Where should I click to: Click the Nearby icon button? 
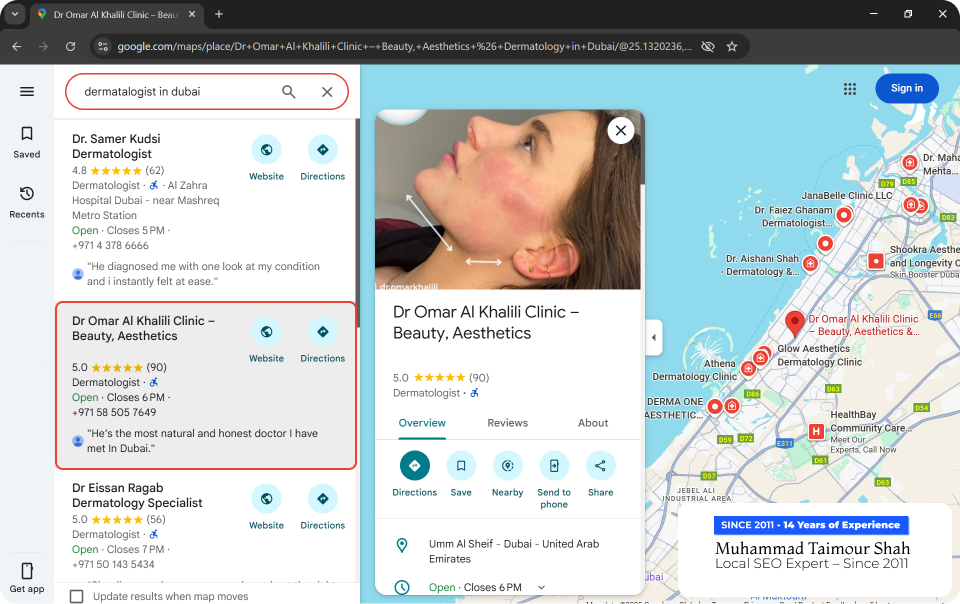[507, 466]
